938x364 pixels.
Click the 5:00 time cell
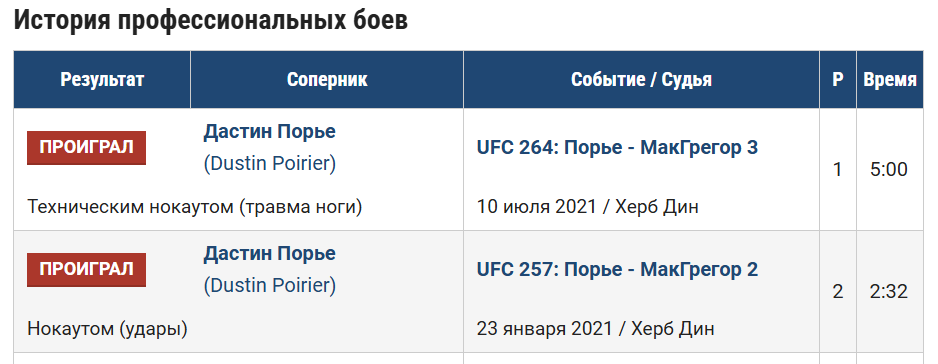pyautogui.click(x=889, y=170)
